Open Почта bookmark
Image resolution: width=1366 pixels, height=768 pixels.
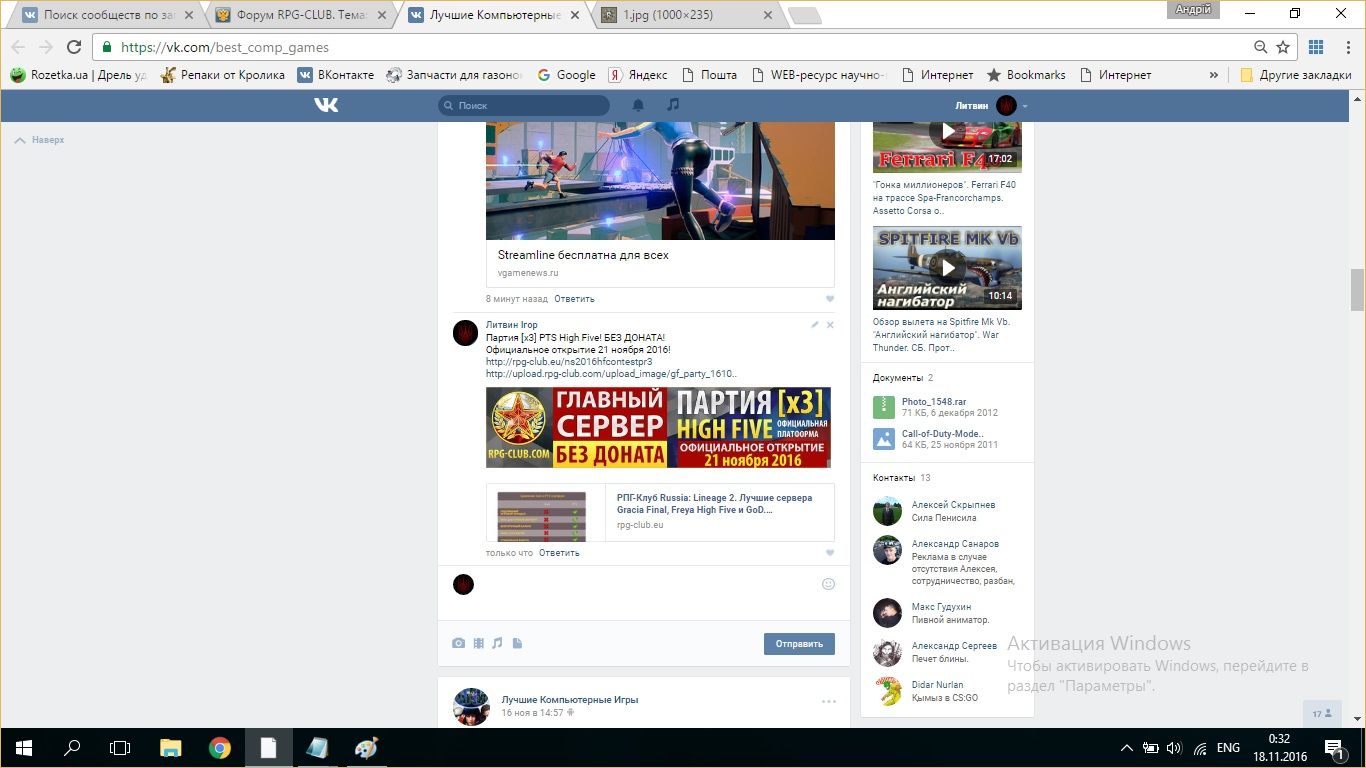[x=709, y=75]
